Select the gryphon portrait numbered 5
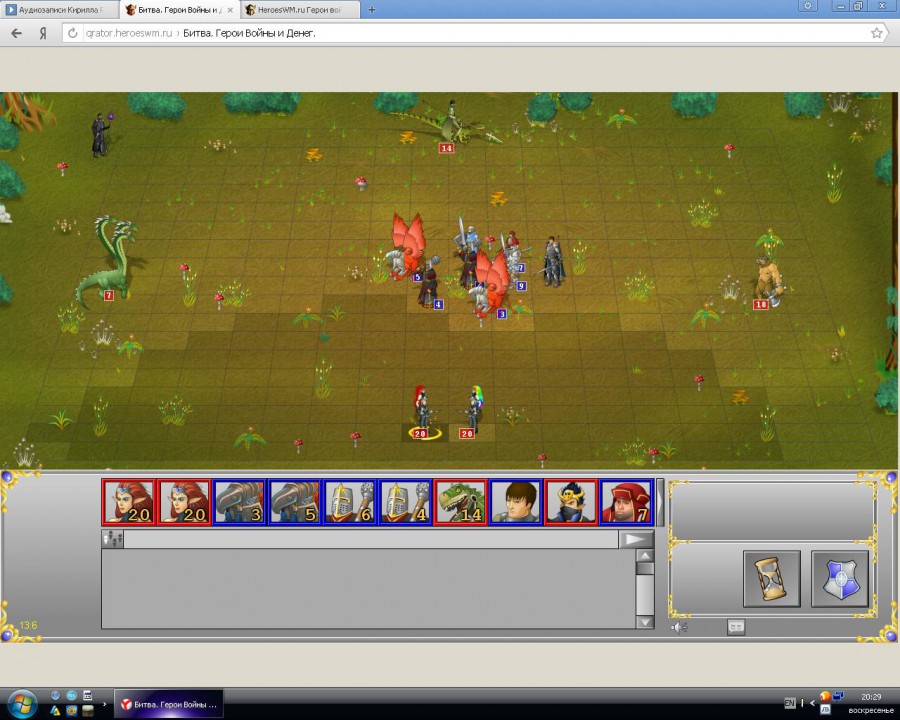Viewport: 900px width, 720px height. pyautogui.click(x=295, y=502)
